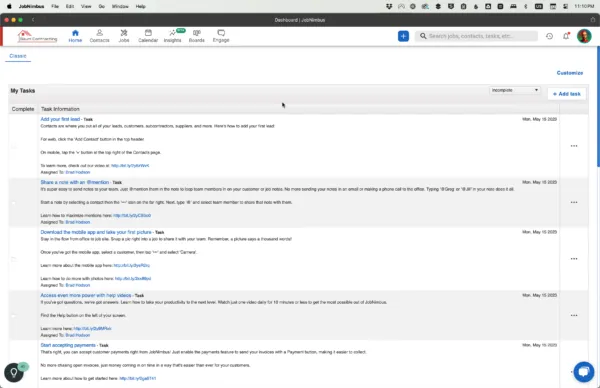The width and height of the screenshot is (600, 388).
Task: Open the Incomplete task filter dropdown
Action: coord(515,90)
